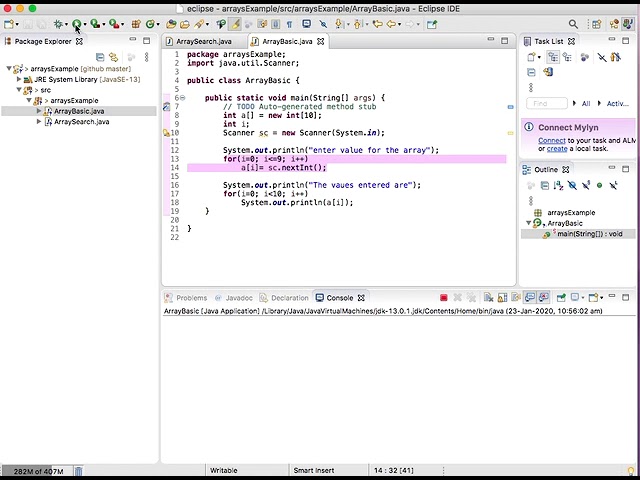This screenshot has width=640, height=480.
Task: Click the create local task link
Action: (x=557, y=149)
